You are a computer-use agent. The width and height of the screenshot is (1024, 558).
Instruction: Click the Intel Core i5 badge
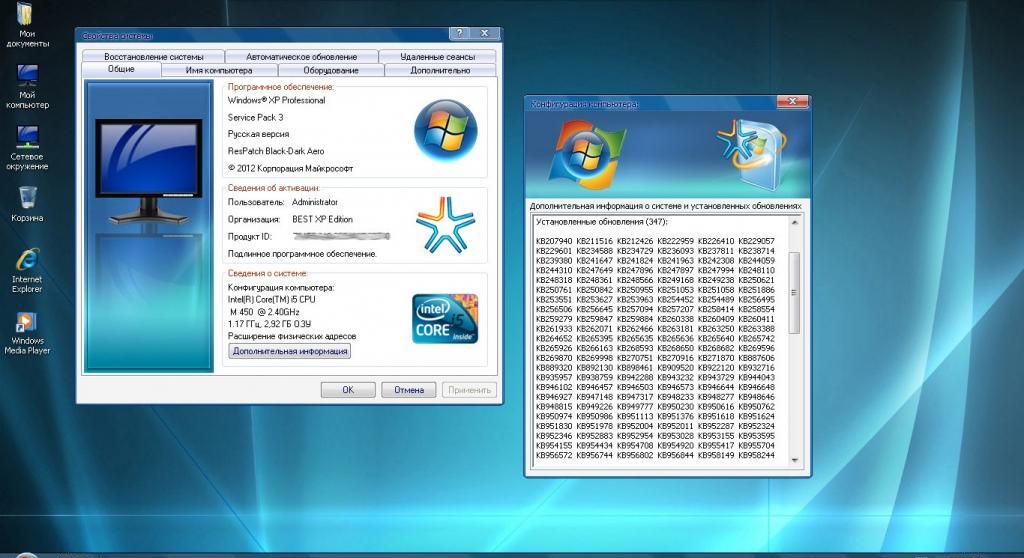point(445,318)
